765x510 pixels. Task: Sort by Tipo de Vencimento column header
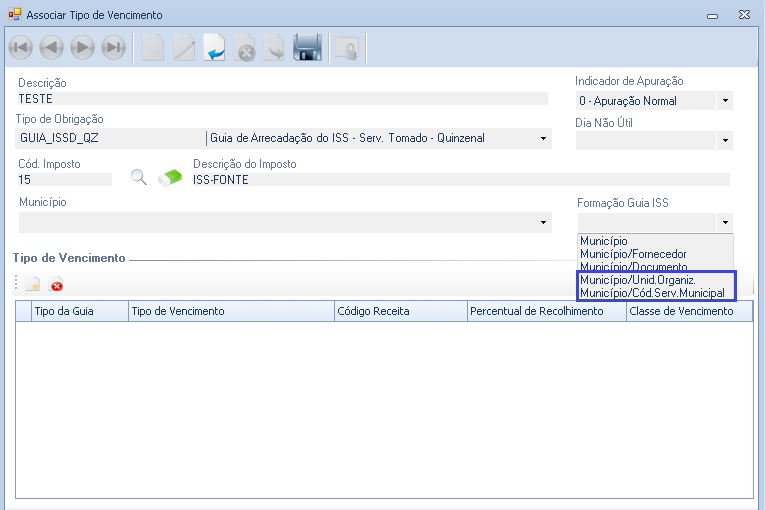pyautogui.click(x=231, y=311)
